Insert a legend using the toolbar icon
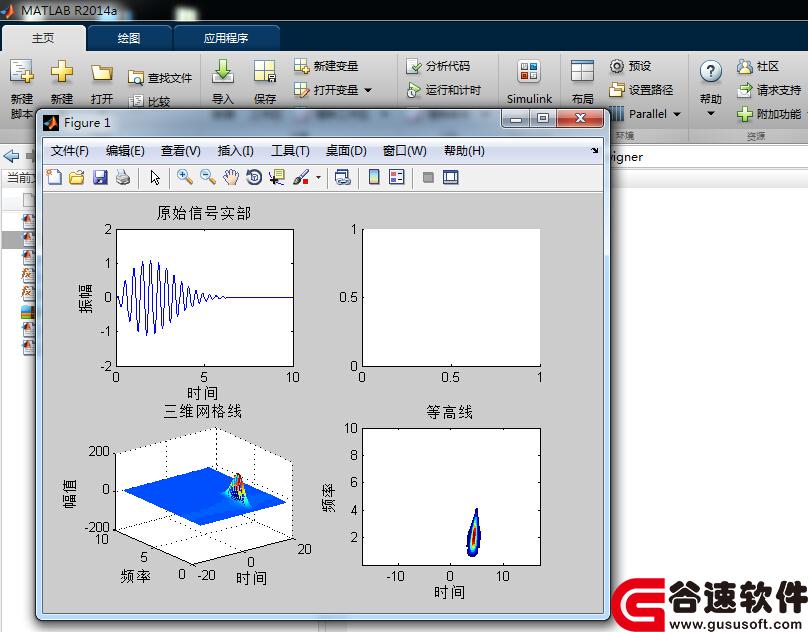 (397, 177)
